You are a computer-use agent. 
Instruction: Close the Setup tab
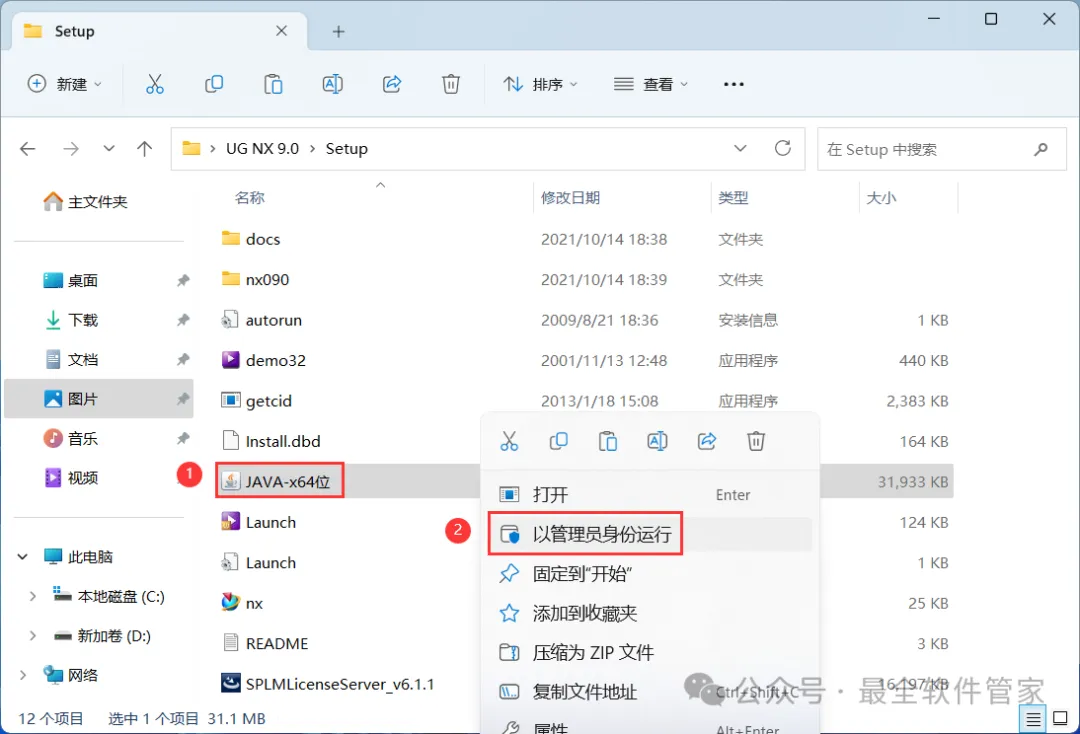pos(282,31)
